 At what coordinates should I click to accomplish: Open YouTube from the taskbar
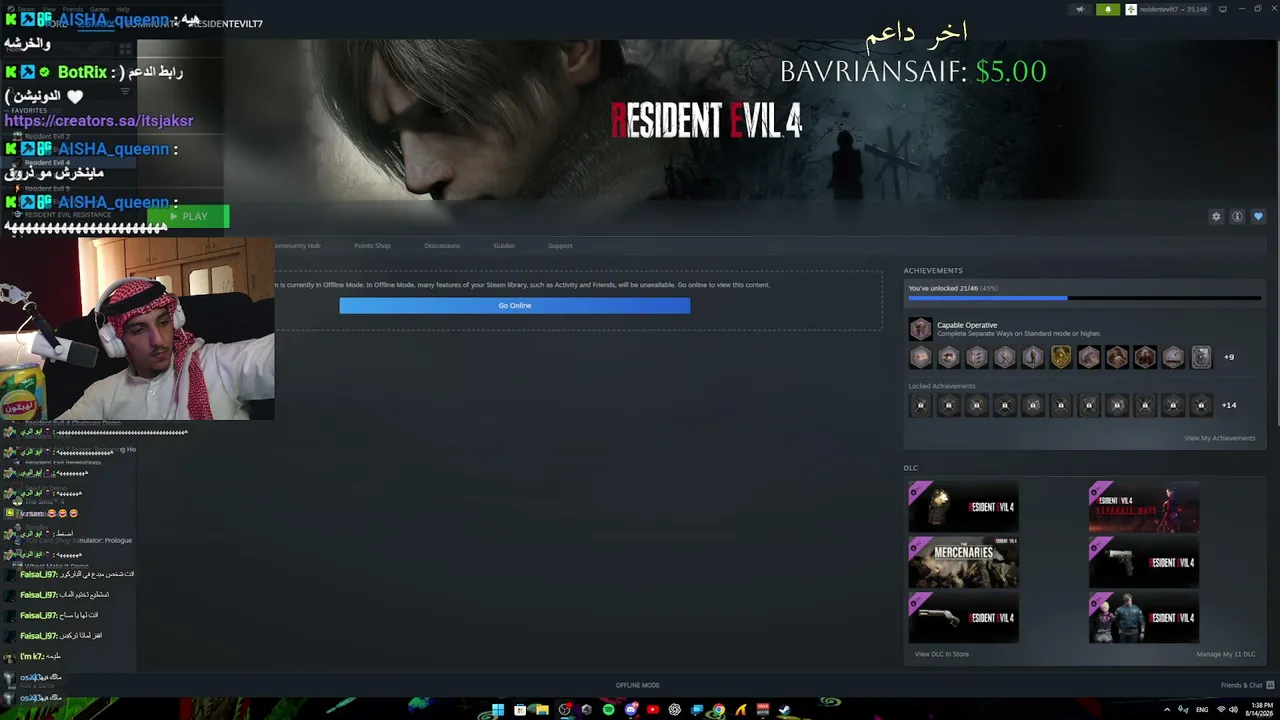653,710
